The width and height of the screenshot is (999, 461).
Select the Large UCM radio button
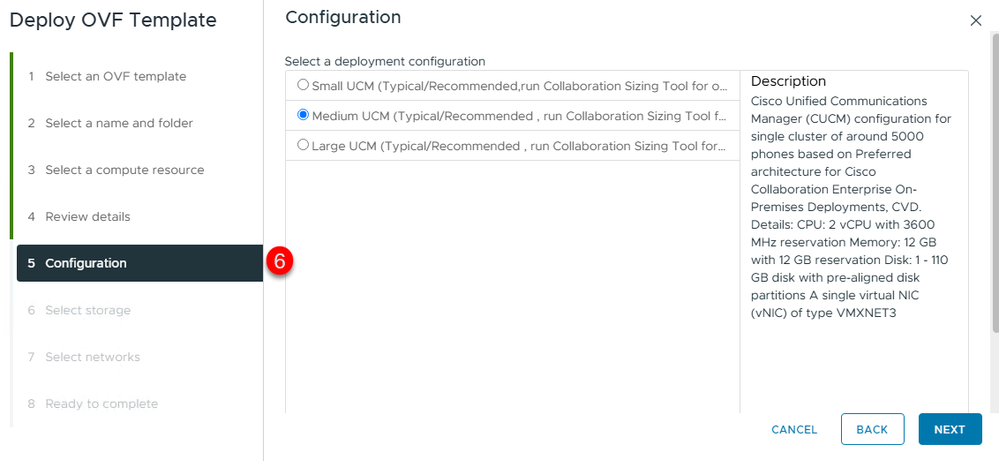[303, 145]
